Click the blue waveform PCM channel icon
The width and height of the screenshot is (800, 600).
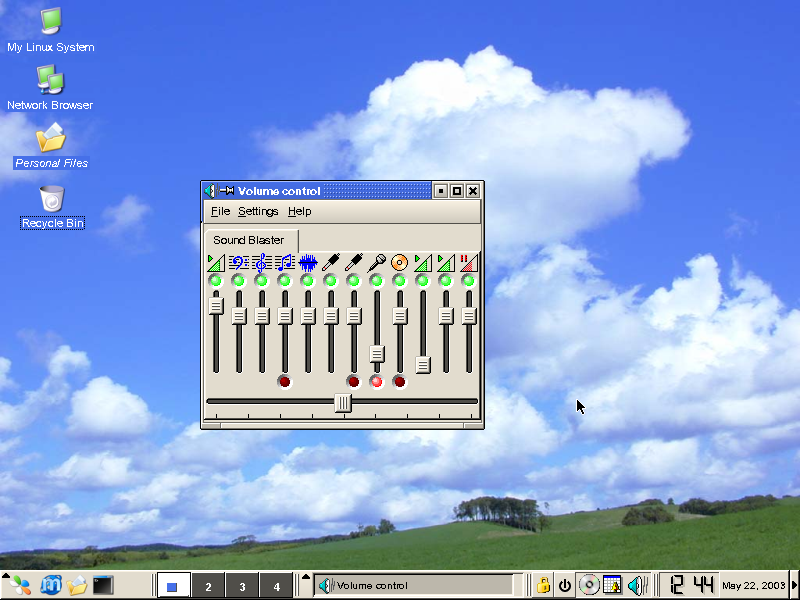coord(308,263)
